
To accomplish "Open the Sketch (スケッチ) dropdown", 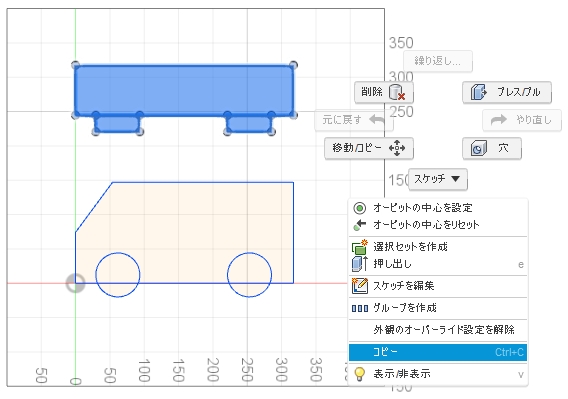I will pyautogui.click(x=438, y=179).
